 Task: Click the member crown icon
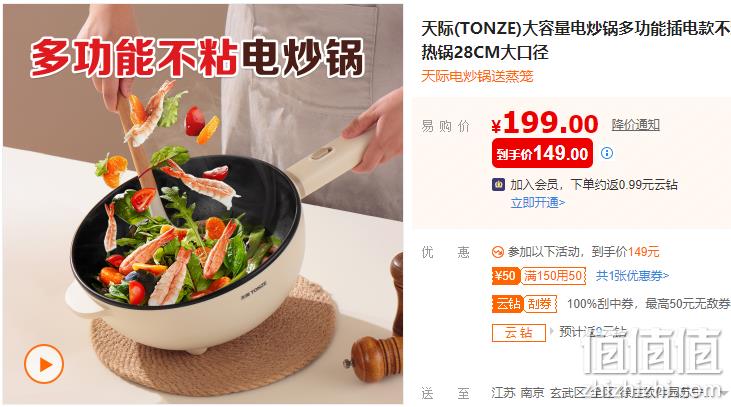[498, 185]
